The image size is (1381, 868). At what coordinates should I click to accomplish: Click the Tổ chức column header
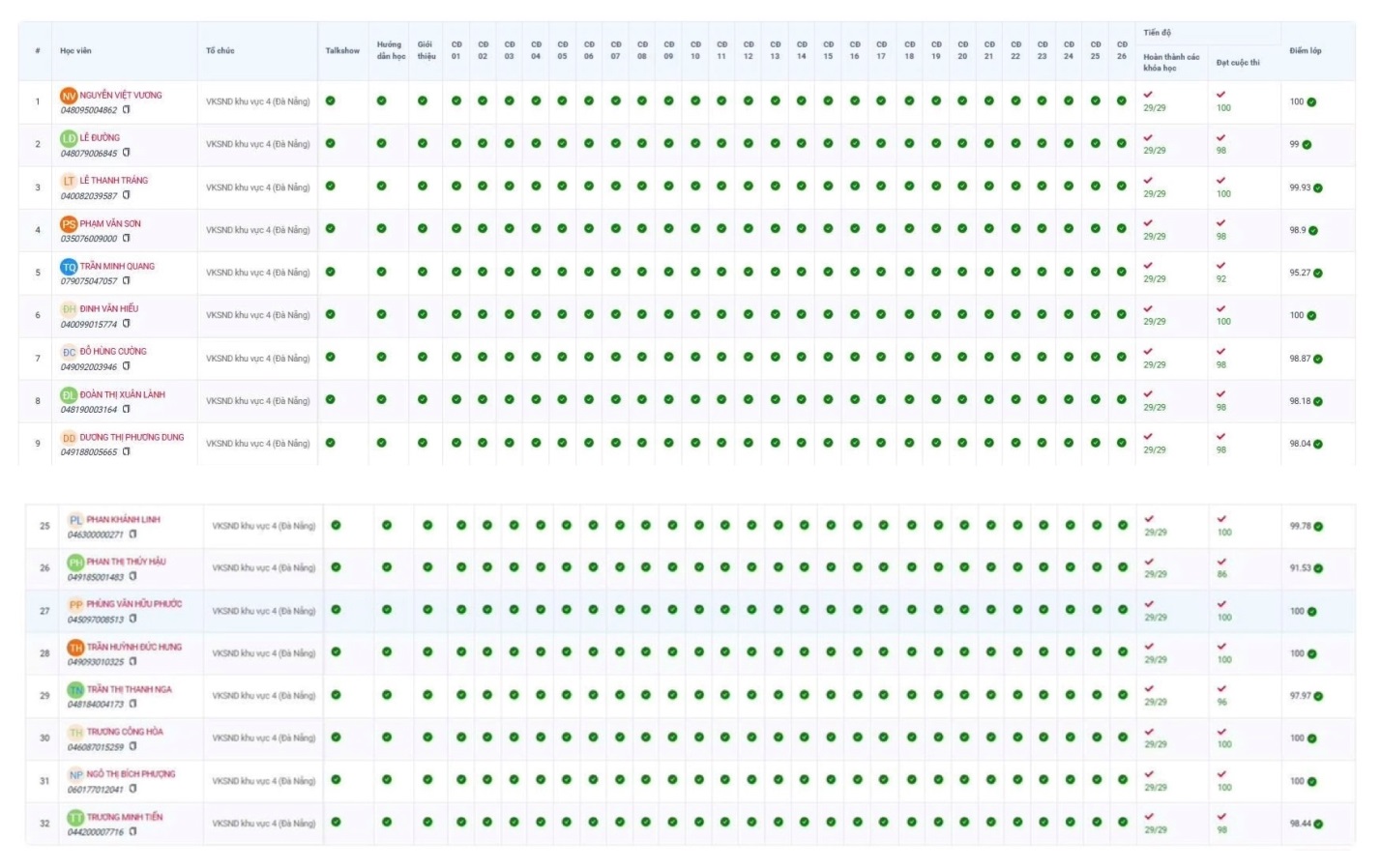(220, 50)
